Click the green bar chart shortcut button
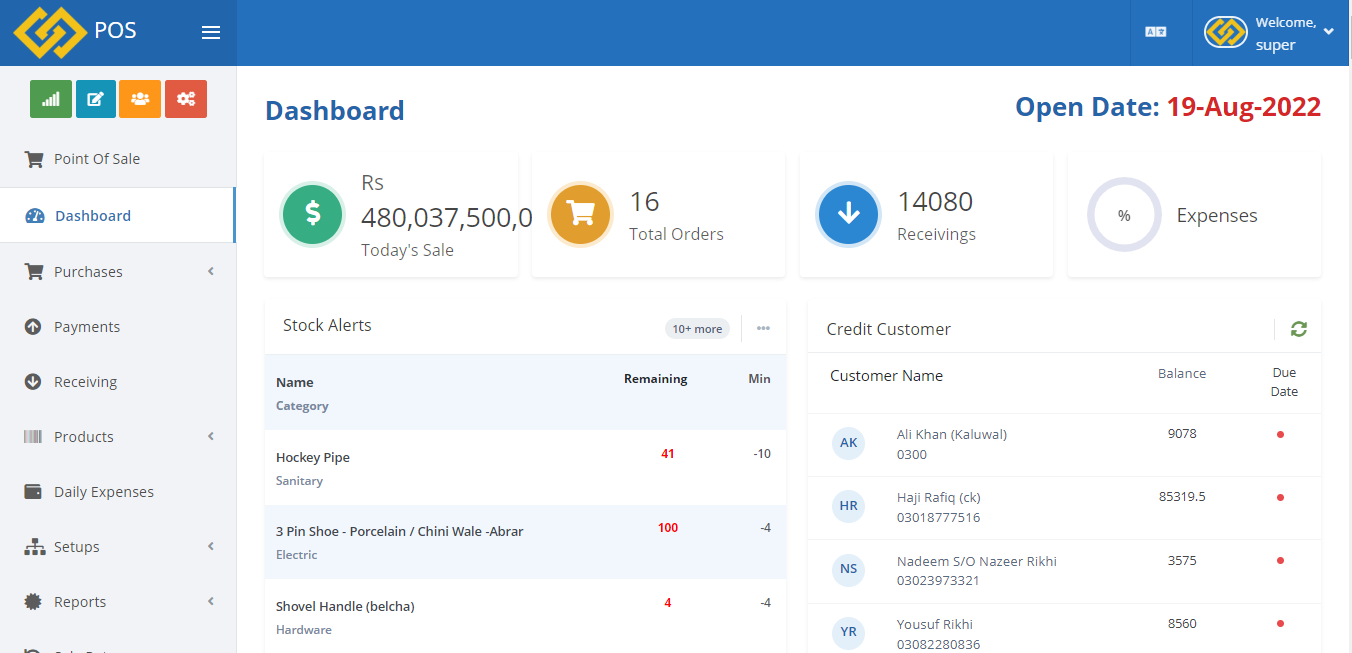The image size is (1352, 653). (51, 99)
